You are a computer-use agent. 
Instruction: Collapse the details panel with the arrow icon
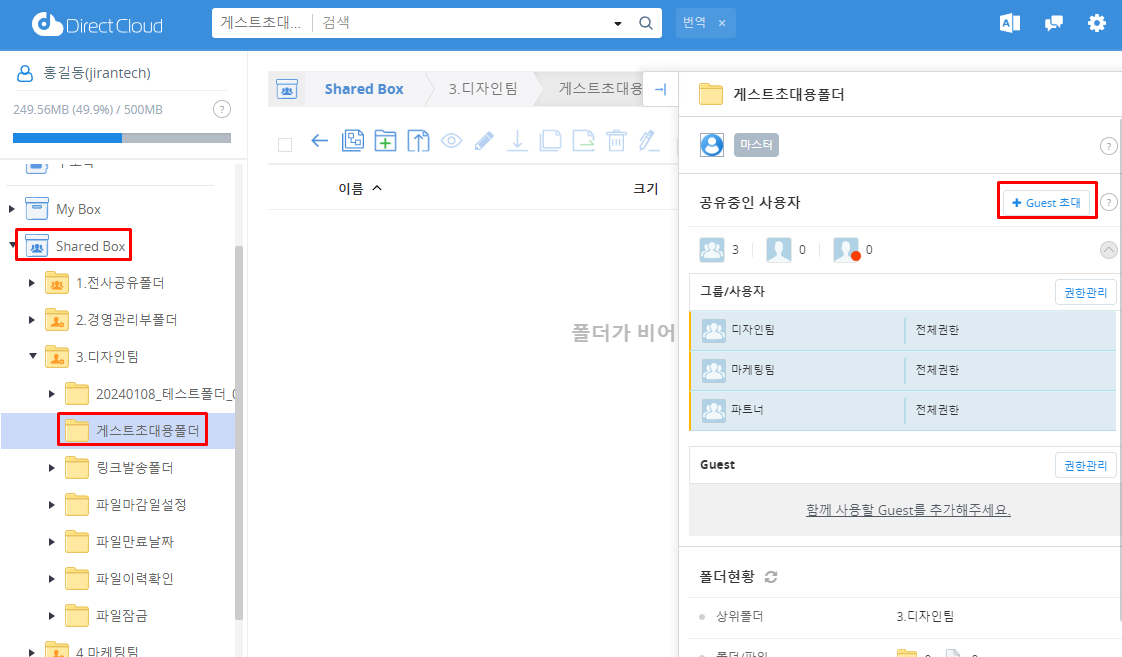[660, 90]
